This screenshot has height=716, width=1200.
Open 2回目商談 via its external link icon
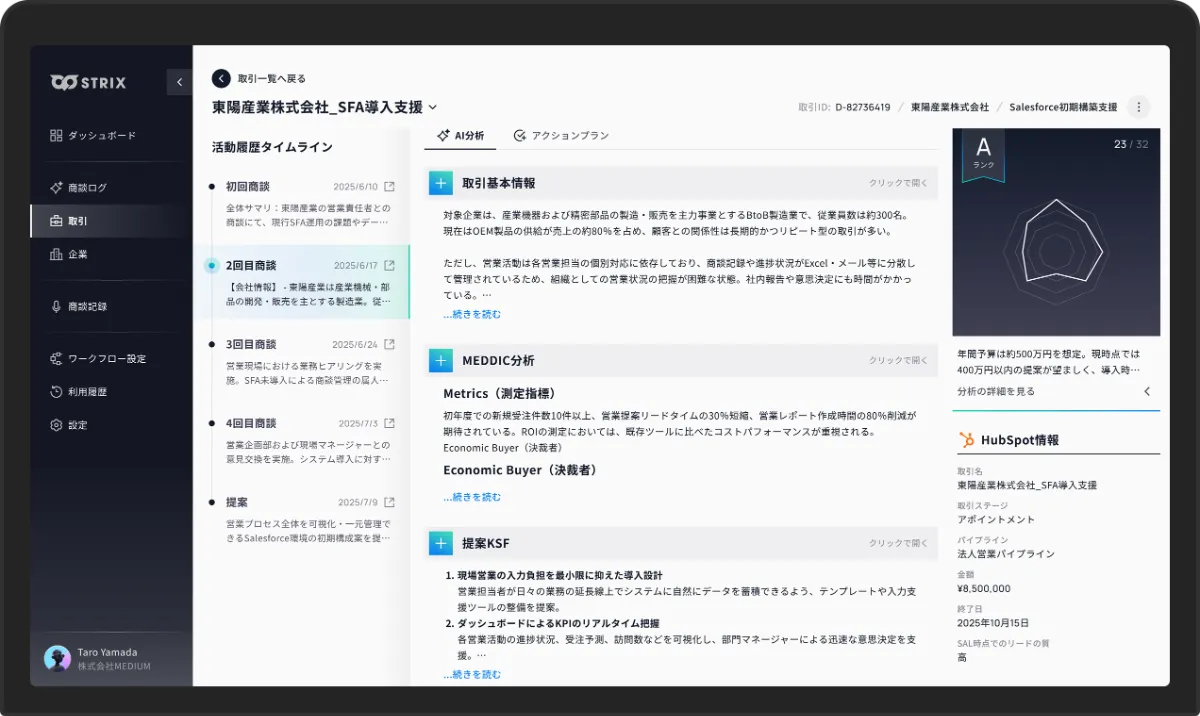click(x=390, y=266)
